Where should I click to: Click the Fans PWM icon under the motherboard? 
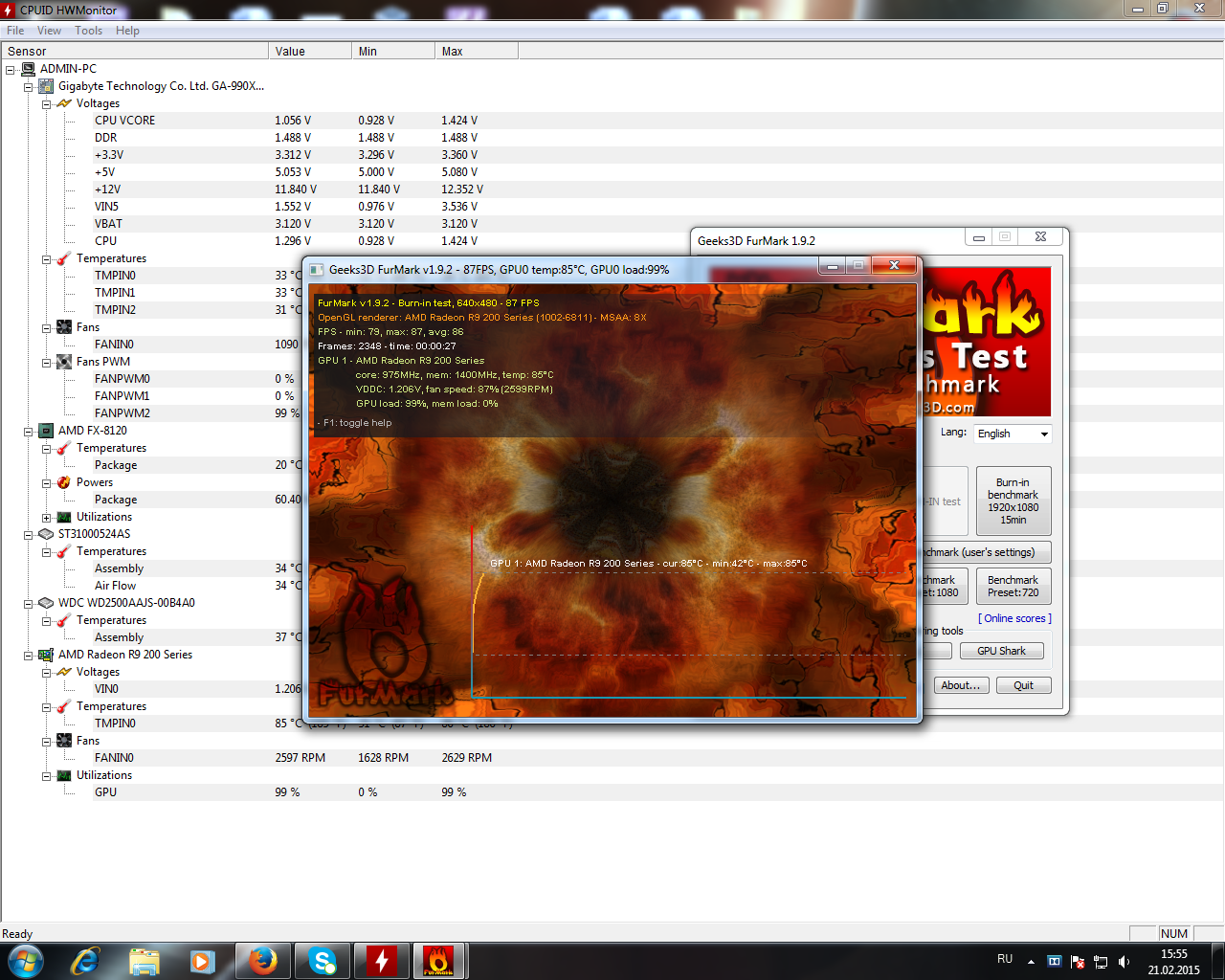pos(64,362)
